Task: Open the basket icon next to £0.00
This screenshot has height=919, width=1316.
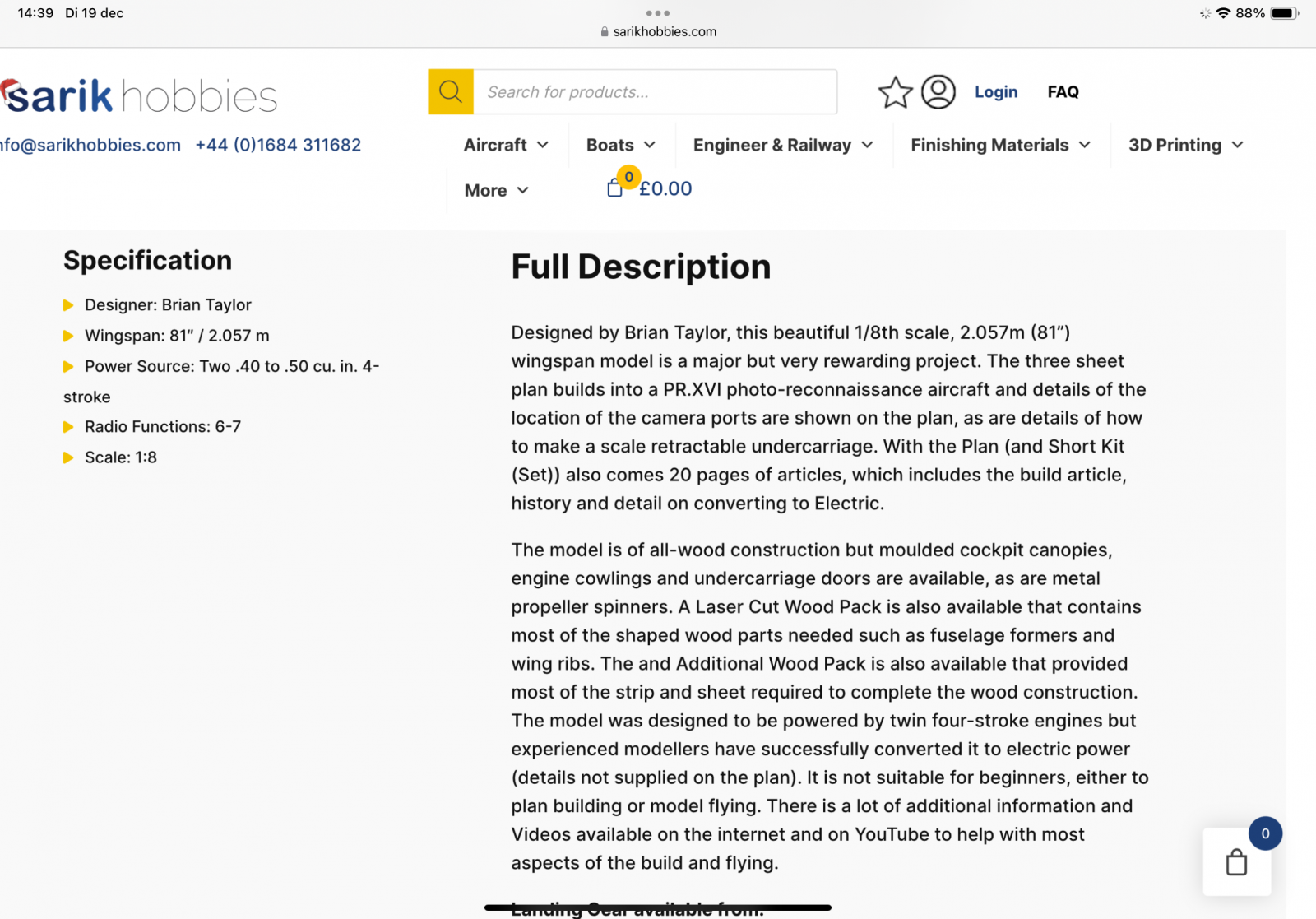Action: pyautogui.click(x=614, y=188)
